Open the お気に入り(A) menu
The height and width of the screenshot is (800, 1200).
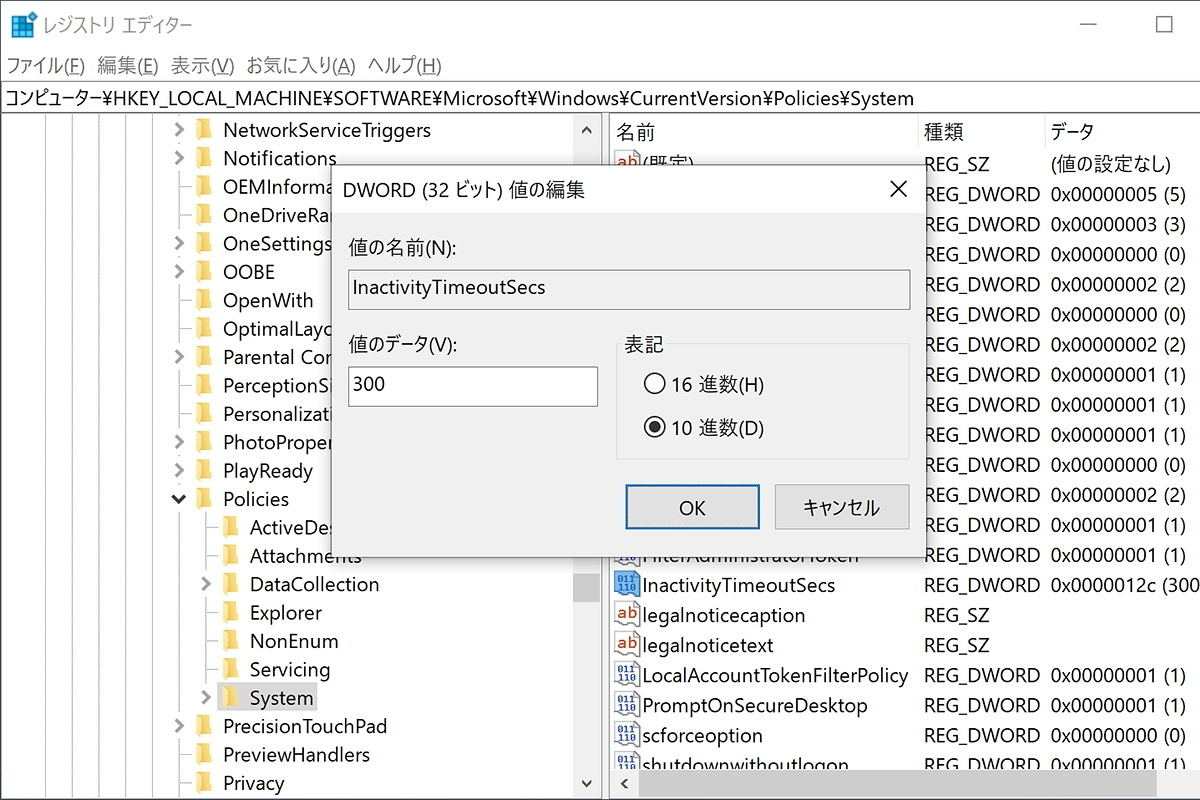(x=300, y=66)
